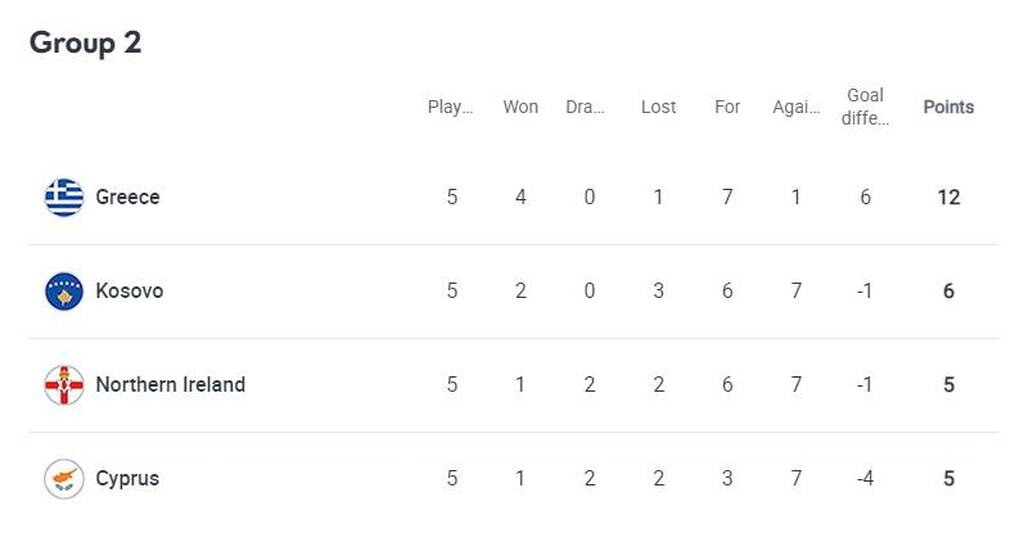
Task: Click Greece's 12 points value
Action: click(948, 198)
